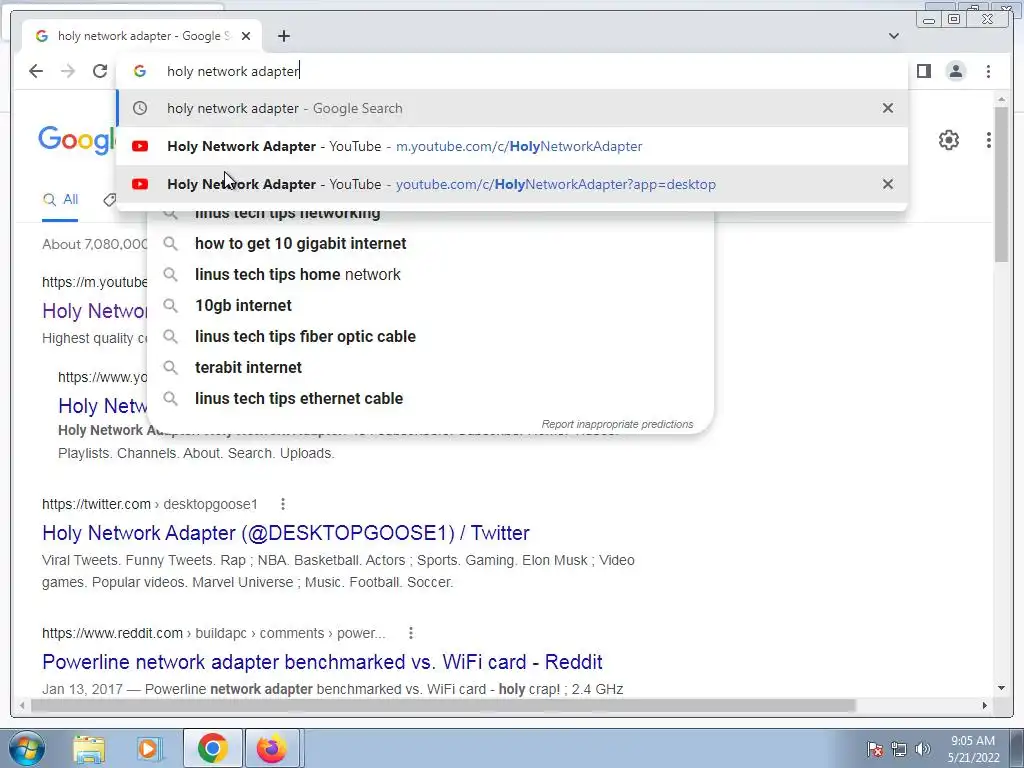Toggle the Chrome side panel
This screenshot has height=768, width=1024.
[x=923, y=71]
